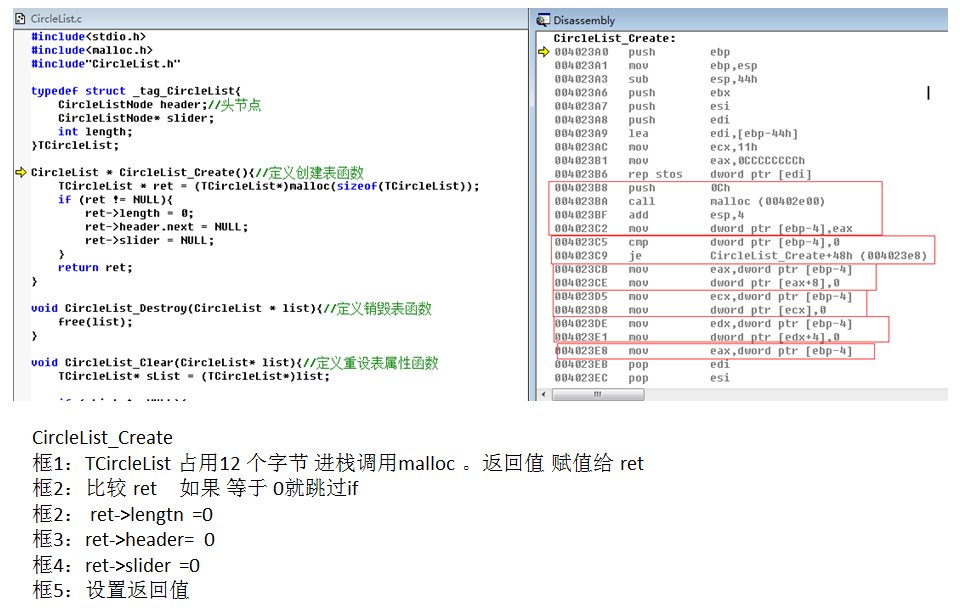960x613 pixels.
Task: Click address 004023C2 mov [ebp-4],eax
Action: click(704, 228)
